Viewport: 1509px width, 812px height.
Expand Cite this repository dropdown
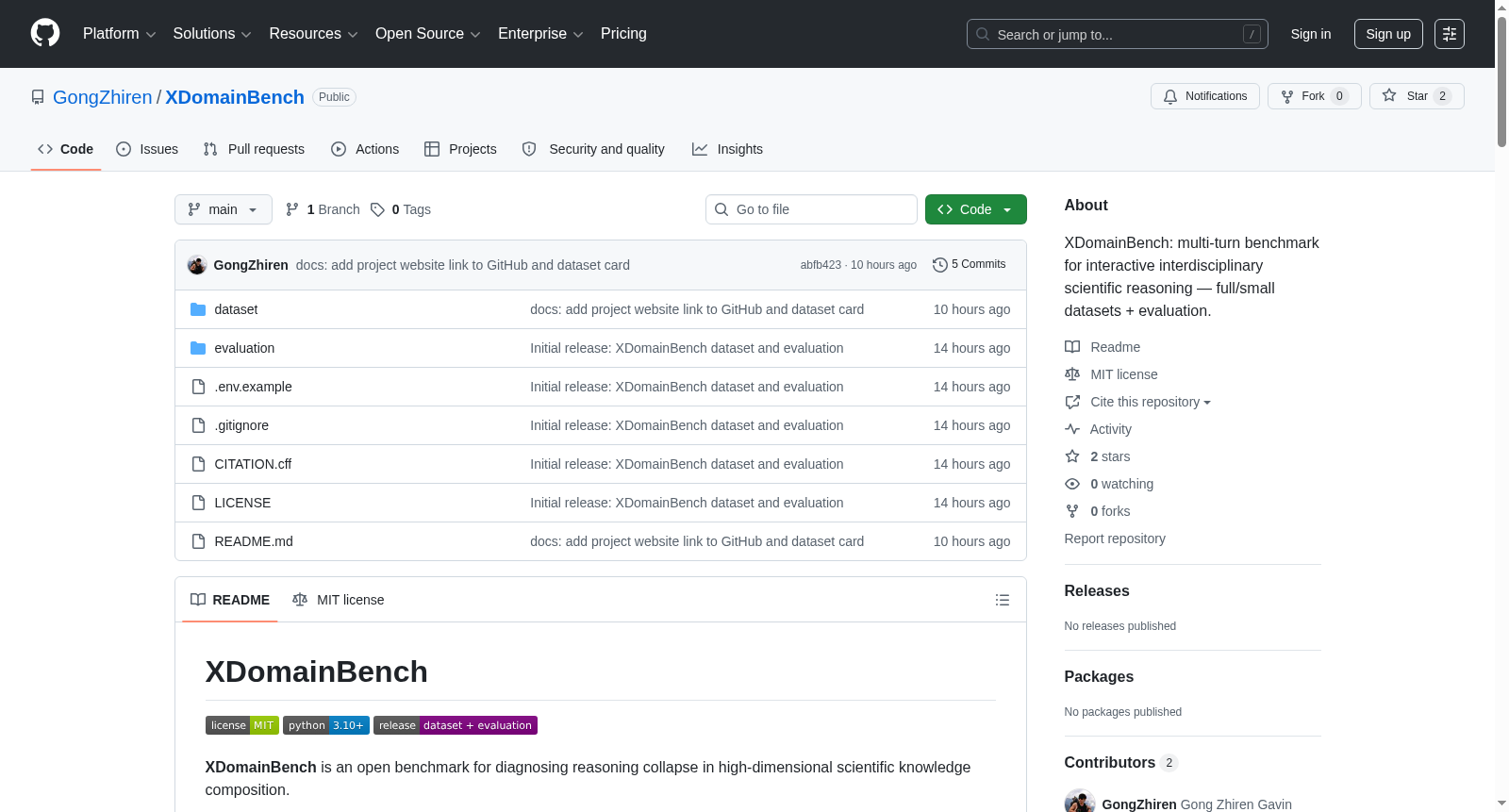[1151, 402]
